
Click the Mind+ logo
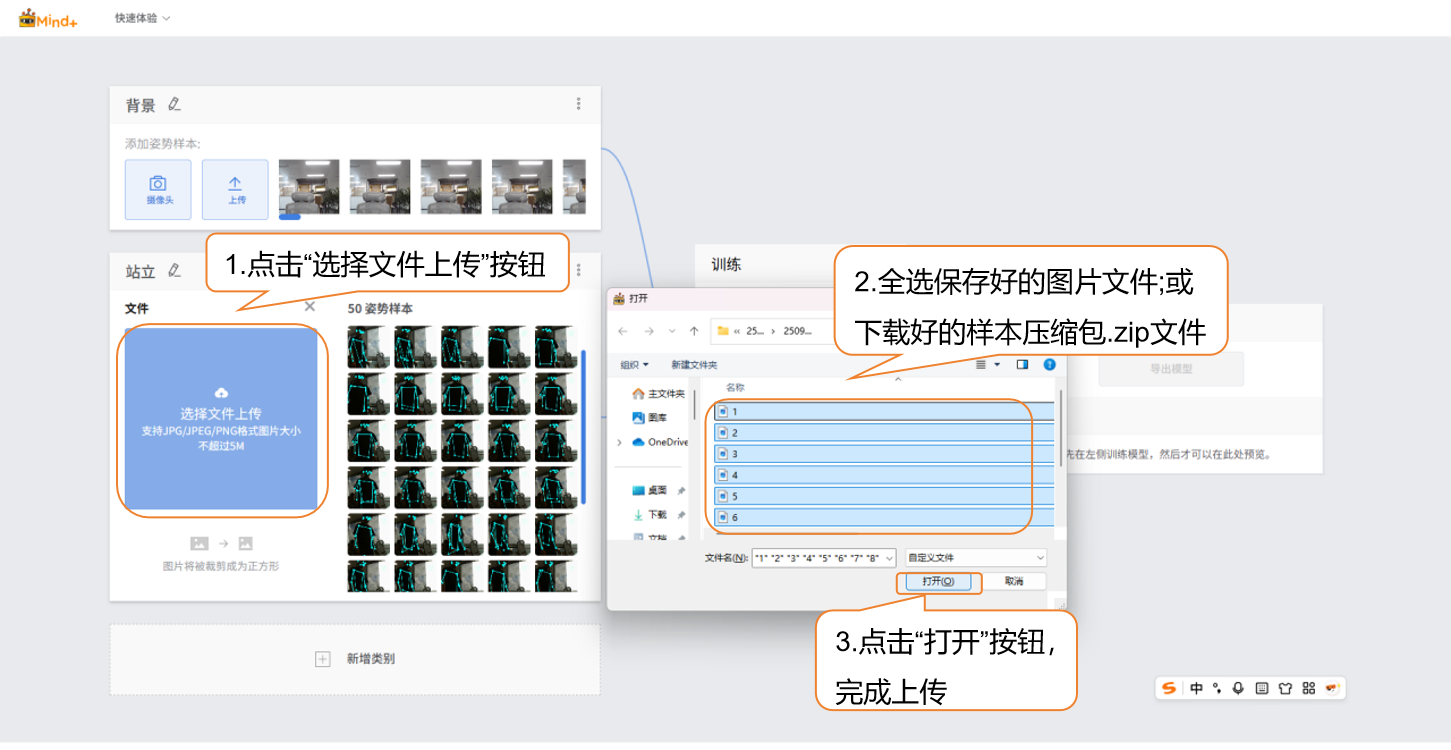(48, 18)
